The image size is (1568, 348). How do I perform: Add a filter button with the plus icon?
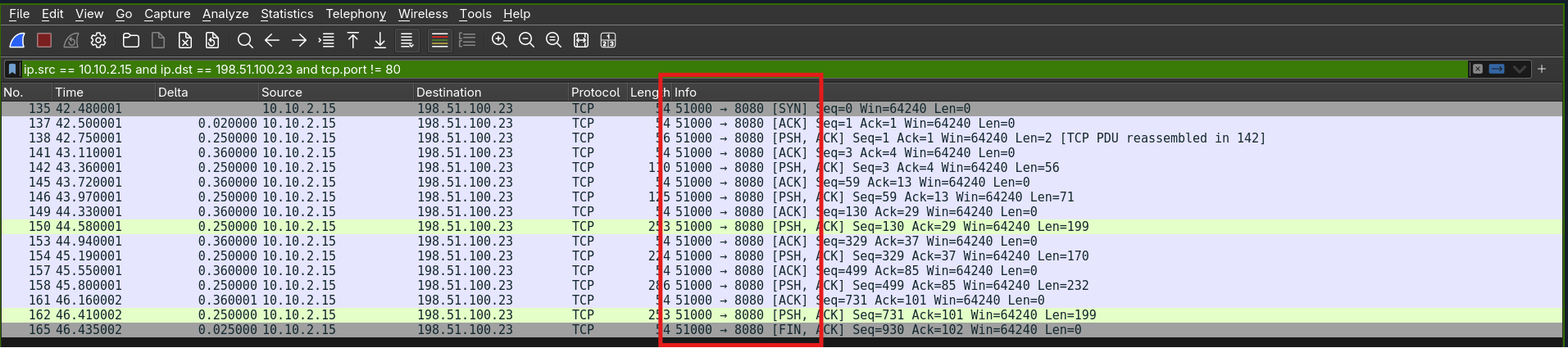[1542, 70]
